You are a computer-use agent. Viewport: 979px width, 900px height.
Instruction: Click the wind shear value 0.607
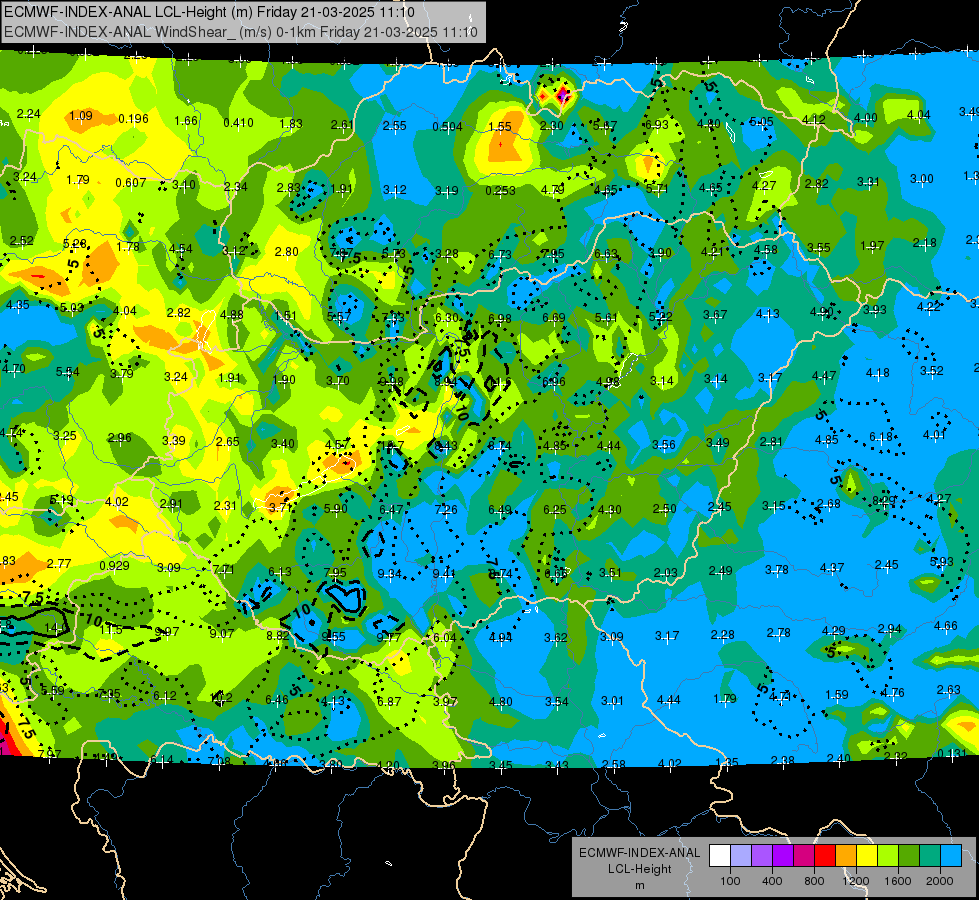[130, 183]
